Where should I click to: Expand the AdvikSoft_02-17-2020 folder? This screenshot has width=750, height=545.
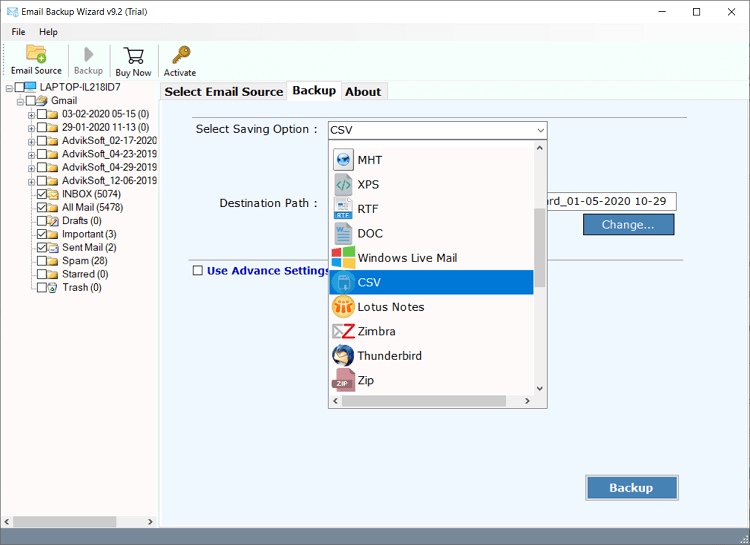31,142
